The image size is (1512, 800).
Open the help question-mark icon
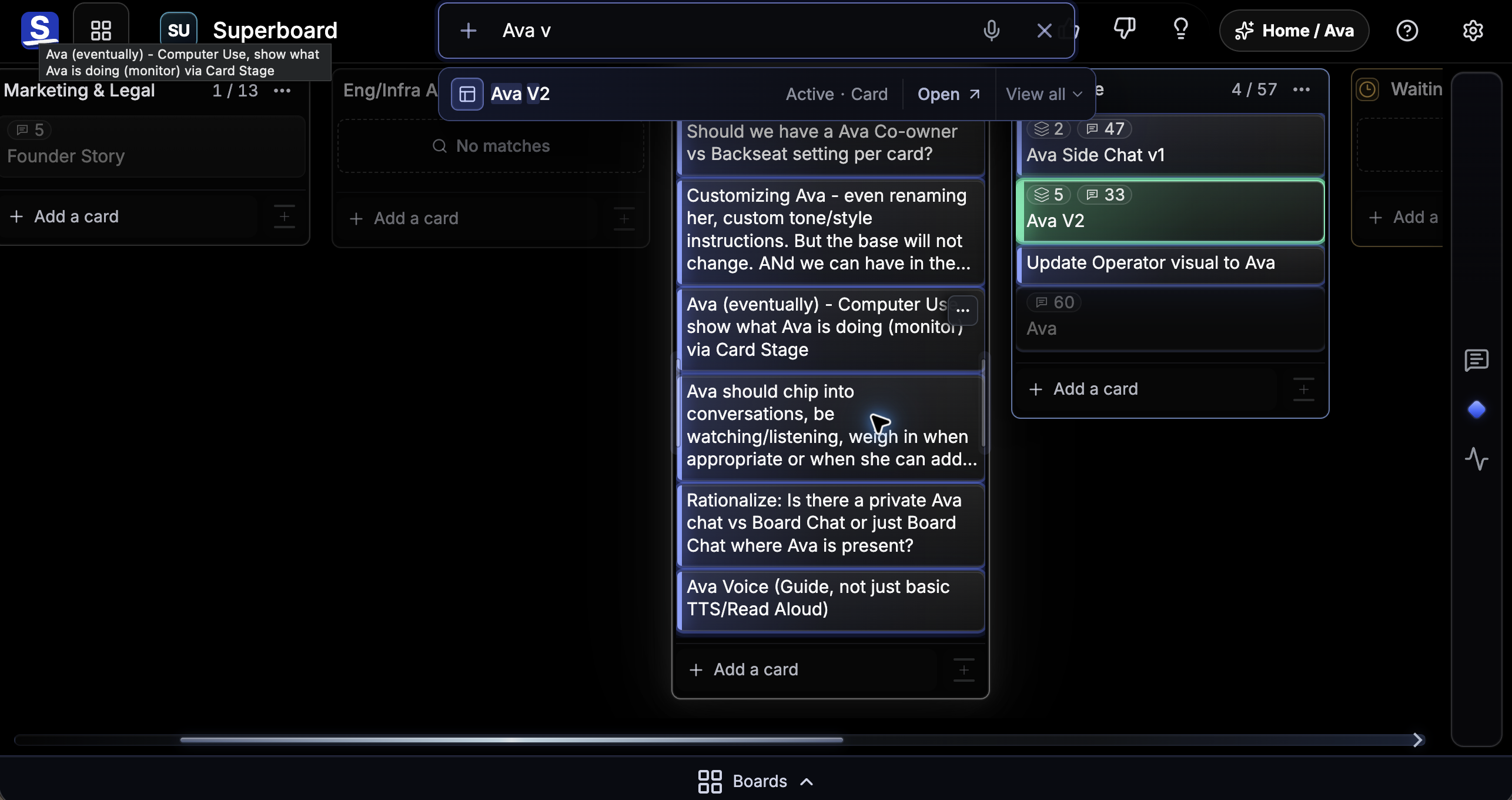[1407, 31]
